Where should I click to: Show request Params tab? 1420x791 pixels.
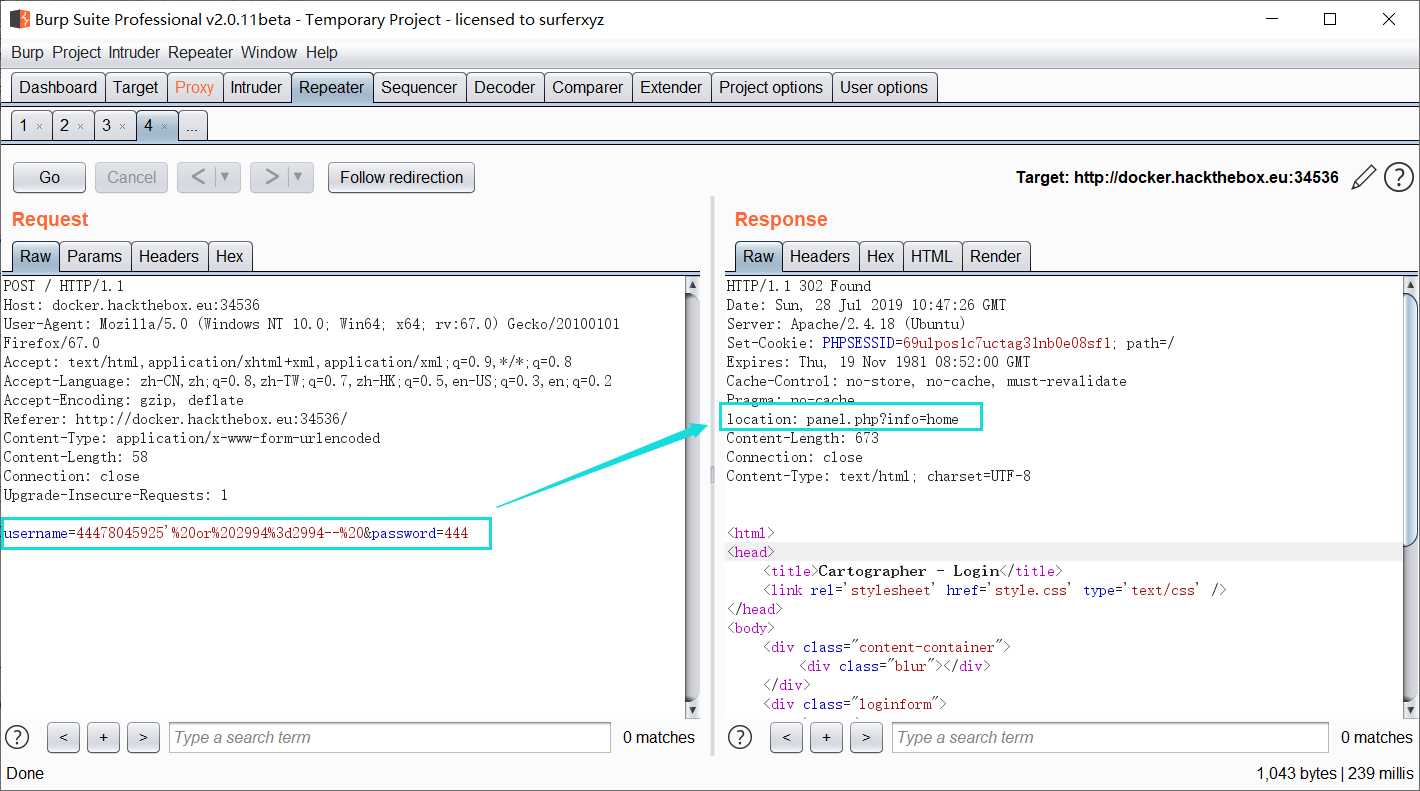click(x=94, y=256)
